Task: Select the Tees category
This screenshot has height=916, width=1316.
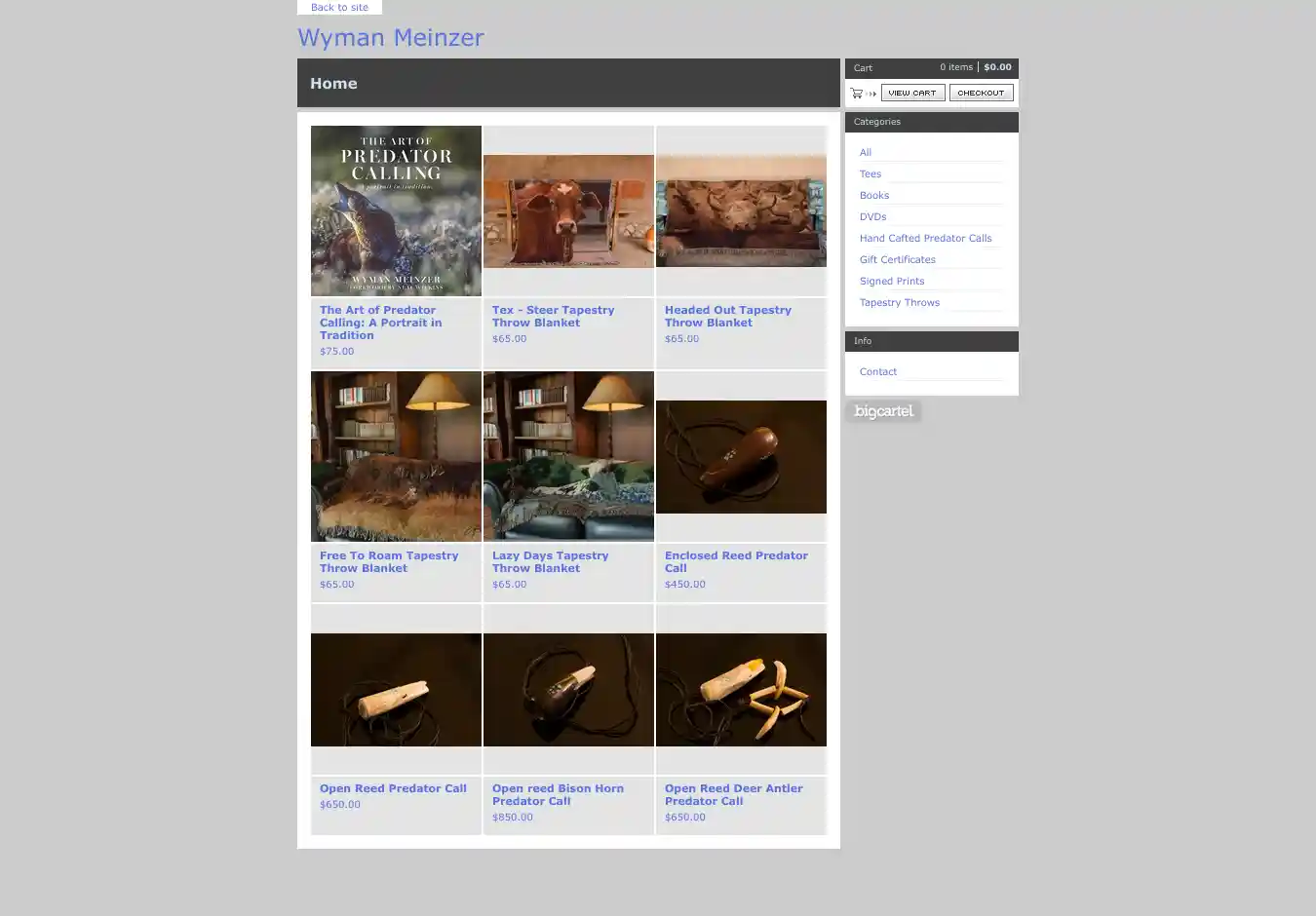Action: [x=870, y=174]
